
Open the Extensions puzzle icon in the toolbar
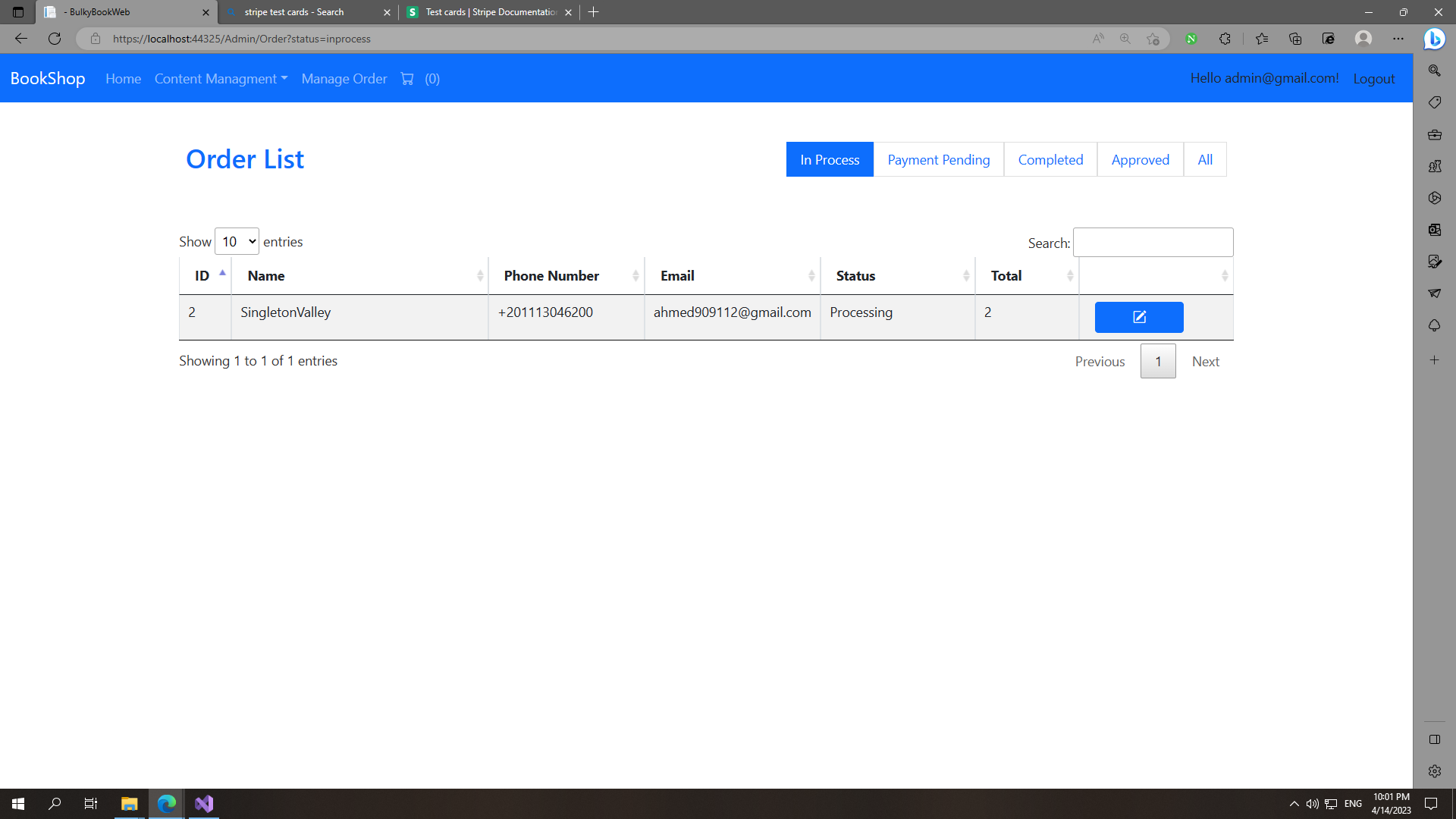click(1225, 39)
